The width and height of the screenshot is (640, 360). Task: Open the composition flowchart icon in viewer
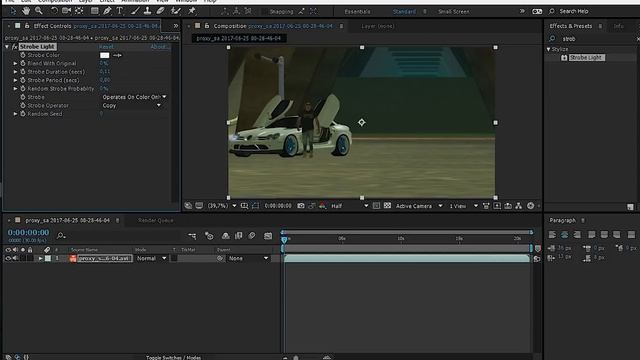[518, 206]
